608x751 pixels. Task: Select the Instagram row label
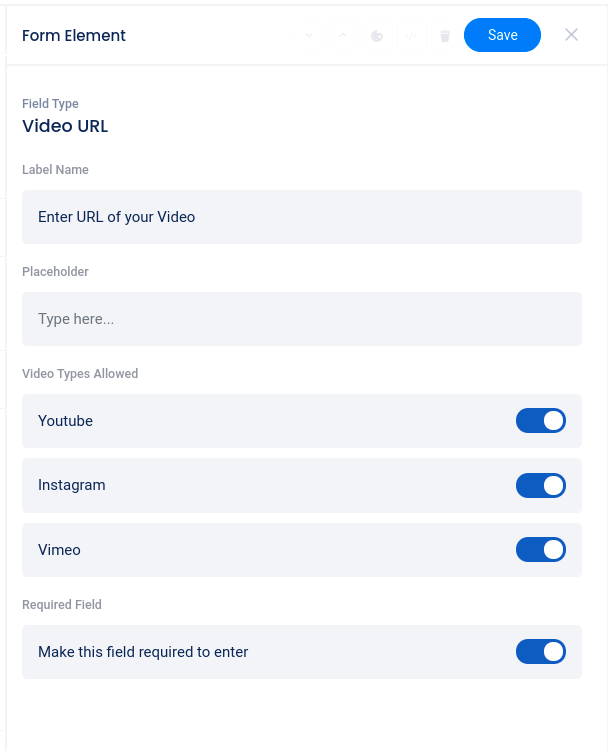tap(71, 485)
